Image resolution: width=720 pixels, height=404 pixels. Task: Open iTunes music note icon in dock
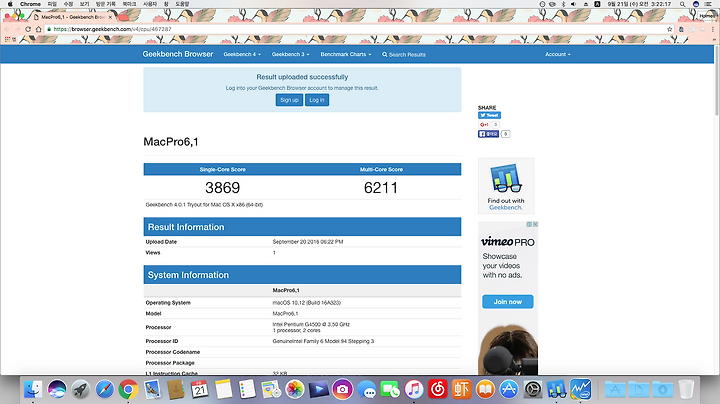coord(414,390)
